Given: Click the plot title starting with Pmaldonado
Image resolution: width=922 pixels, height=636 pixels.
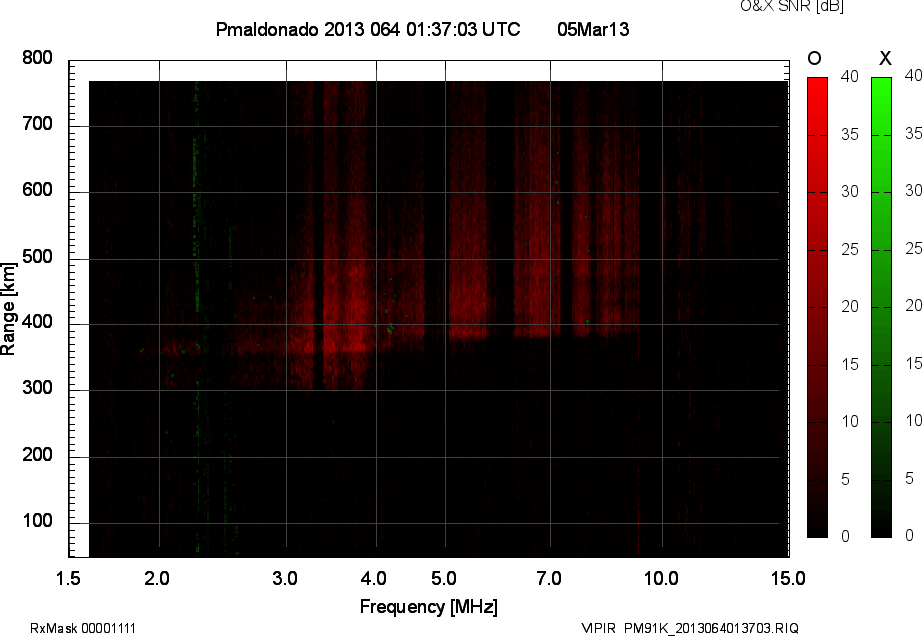Looking at the screenshot, I should click(x=367, y=30).
